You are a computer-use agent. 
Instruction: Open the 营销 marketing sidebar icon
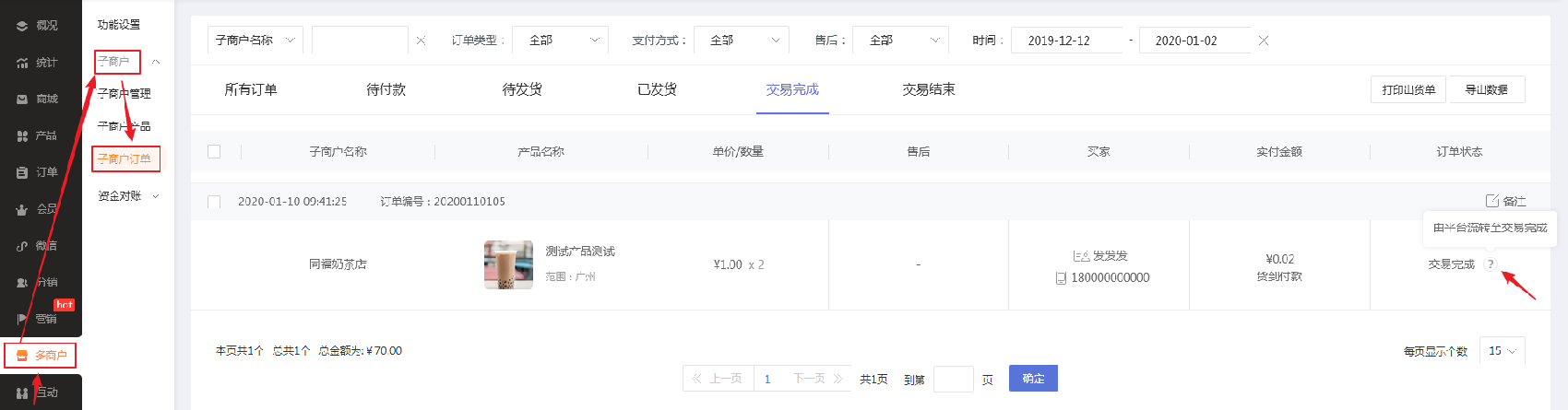22,319
